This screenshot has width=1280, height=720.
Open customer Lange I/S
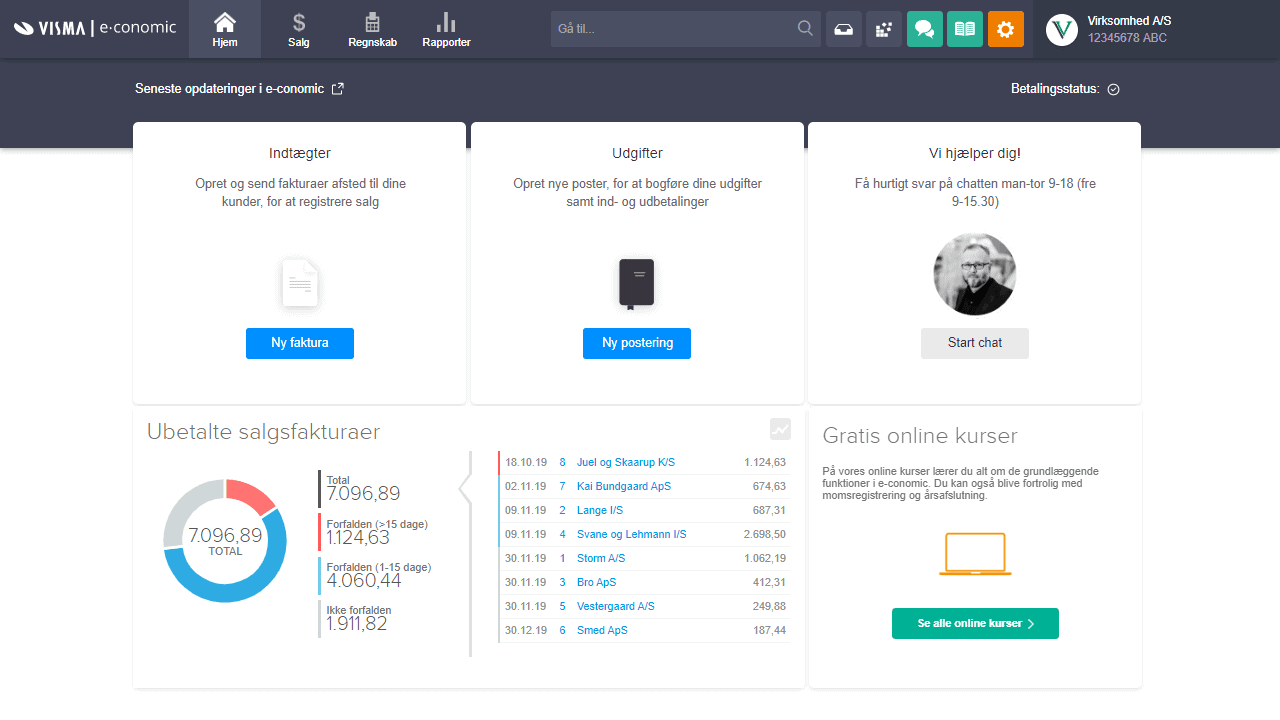click(x=600, y=510)
